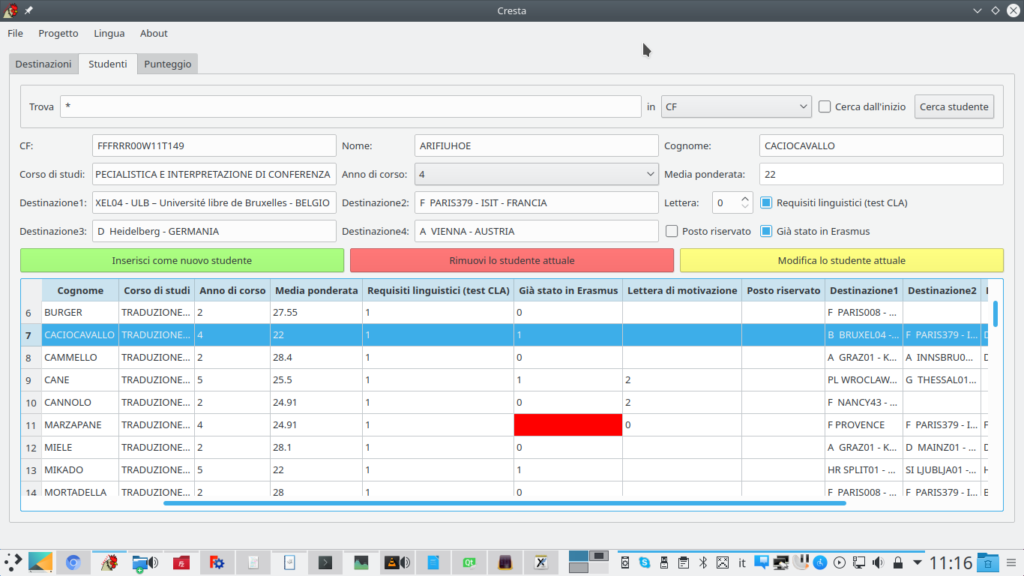
Task: Focus the Cognome field containing CACIOCAVALLO
Action: [x=881, y=146]
